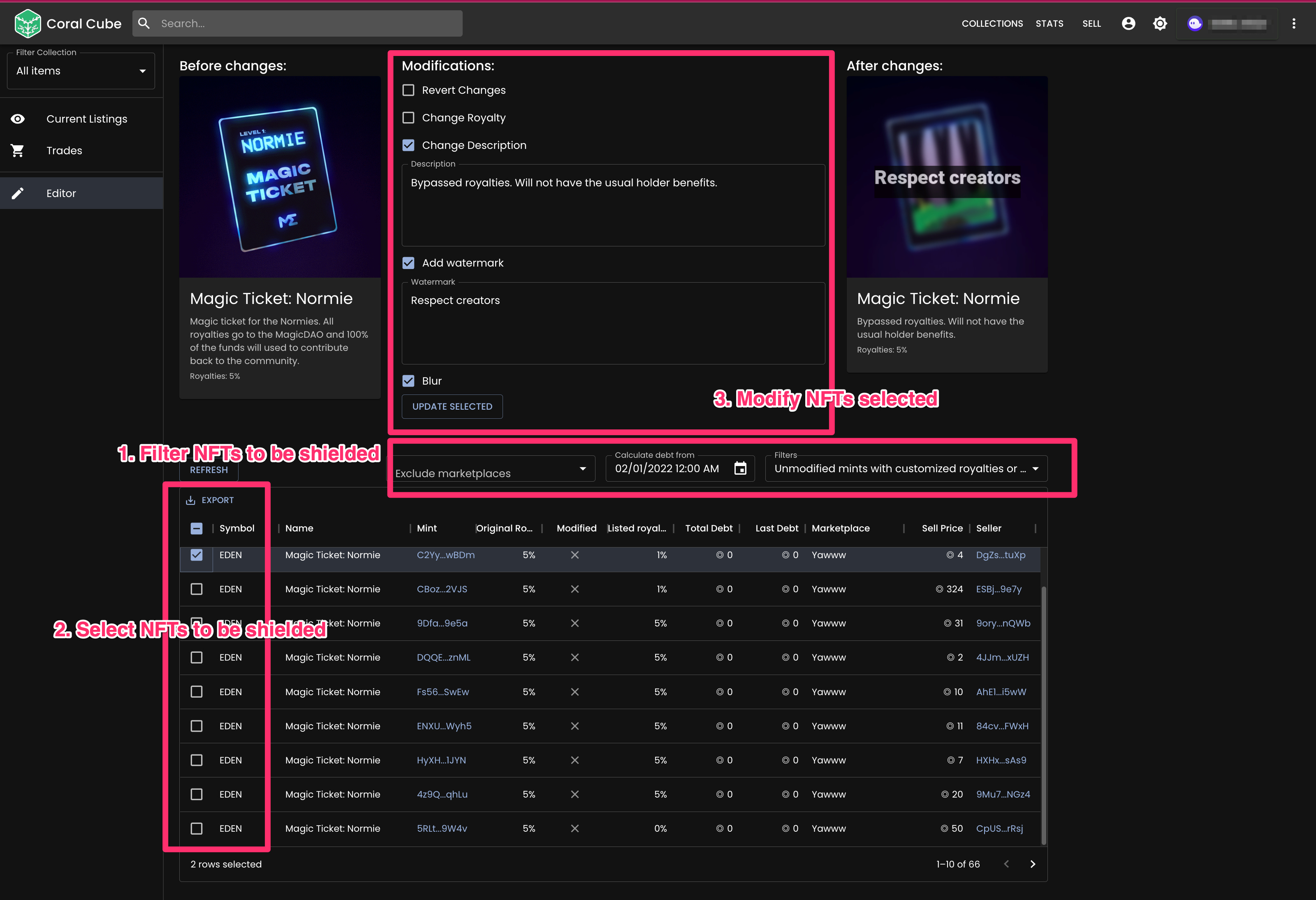Open Current Listings in the sidebar

point(87,119)
